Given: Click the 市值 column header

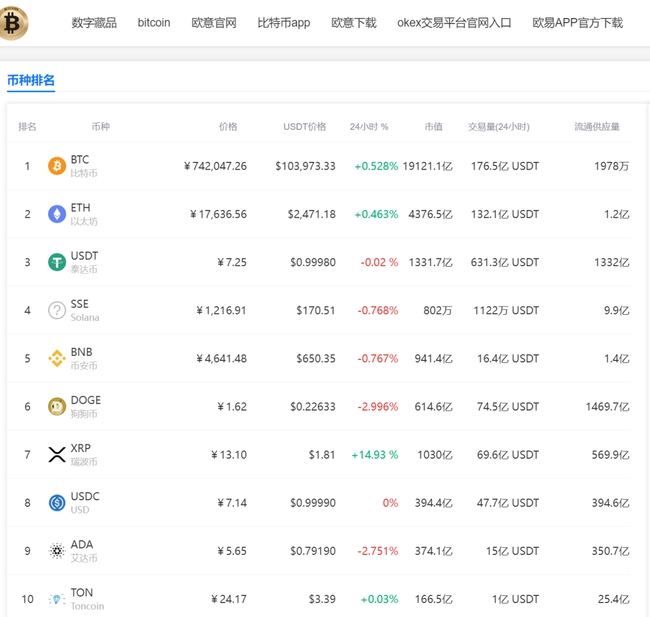Looking at the screenshot, I should (434, 126).
